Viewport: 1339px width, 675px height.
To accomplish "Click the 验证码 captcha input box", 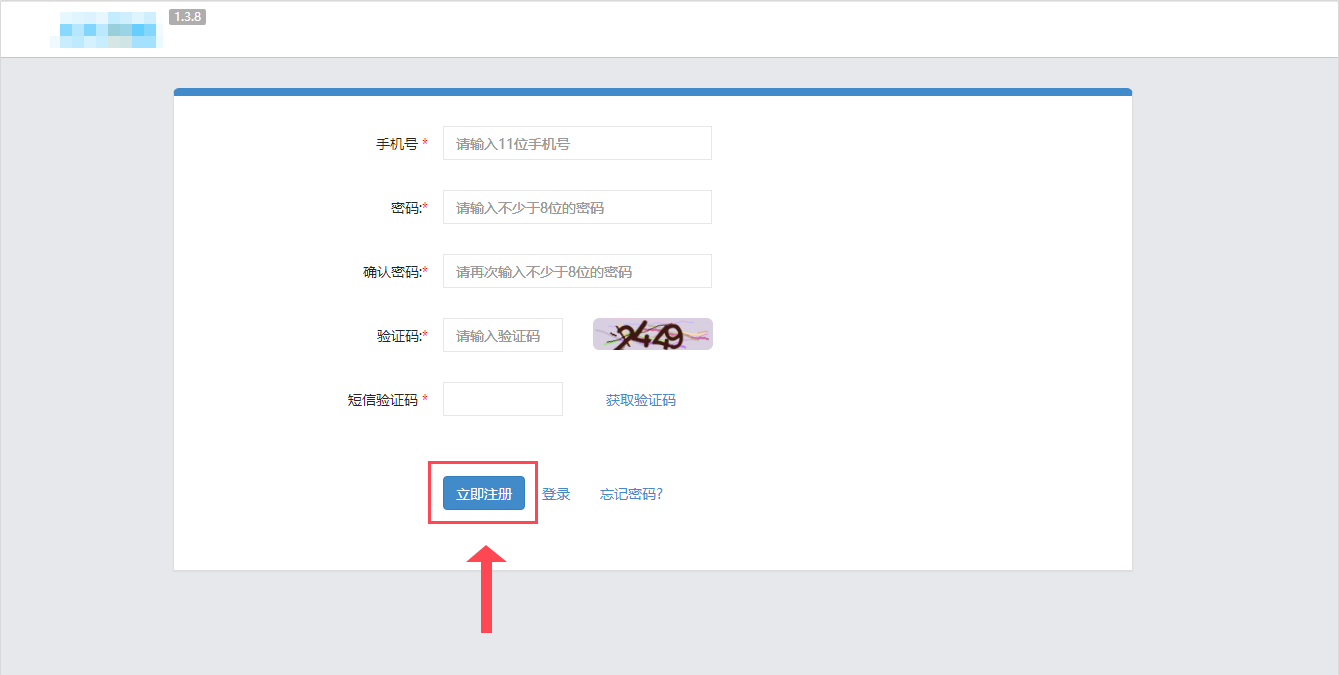I will (x=502, y=335).
